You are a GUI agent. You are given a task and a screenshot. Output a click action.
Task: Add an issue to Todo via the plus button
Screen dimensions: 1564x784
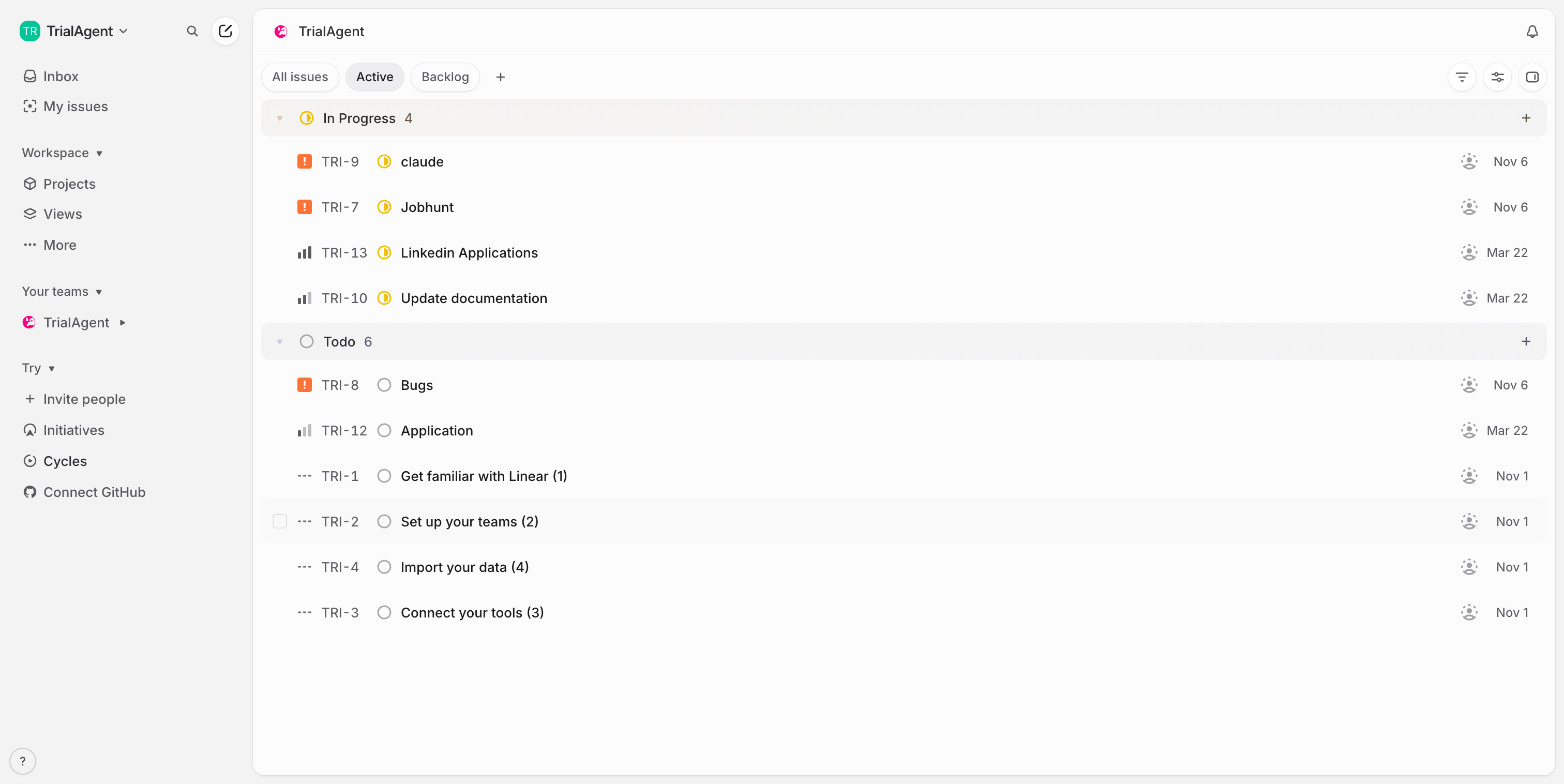pos(1527,341)
